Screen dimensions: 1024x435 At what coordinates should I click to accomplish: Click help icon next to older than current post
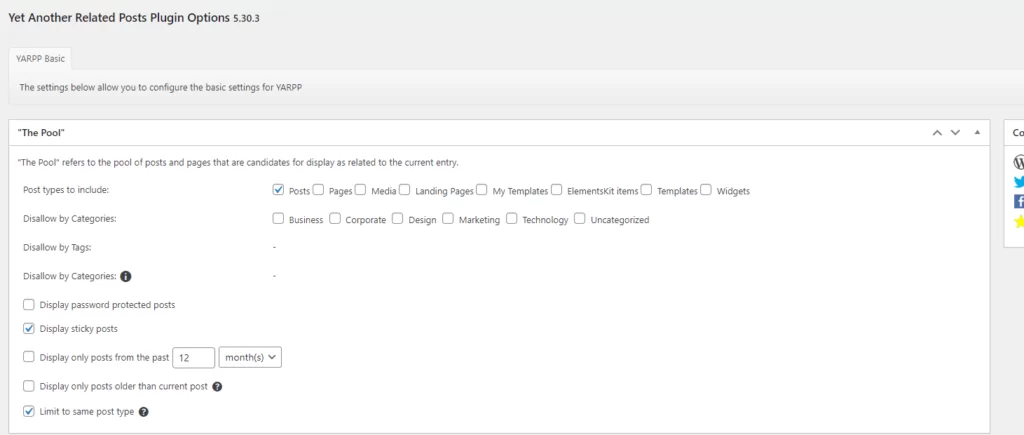pyautogui.click(x=217, y=386)
